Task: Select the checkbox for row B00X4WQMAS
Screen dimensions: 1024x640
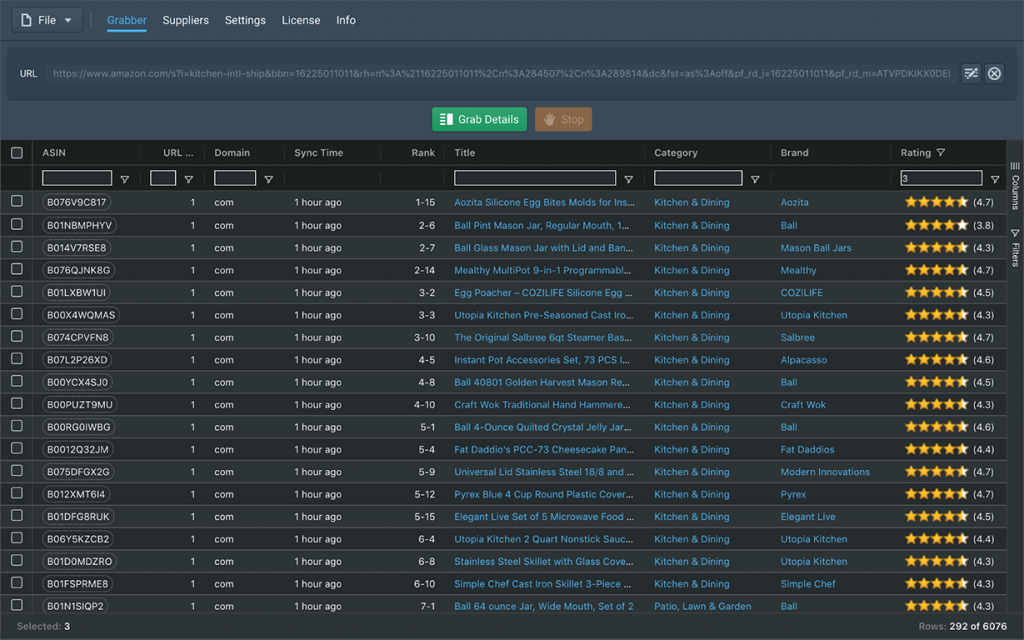Action: [x=17, y=315]
